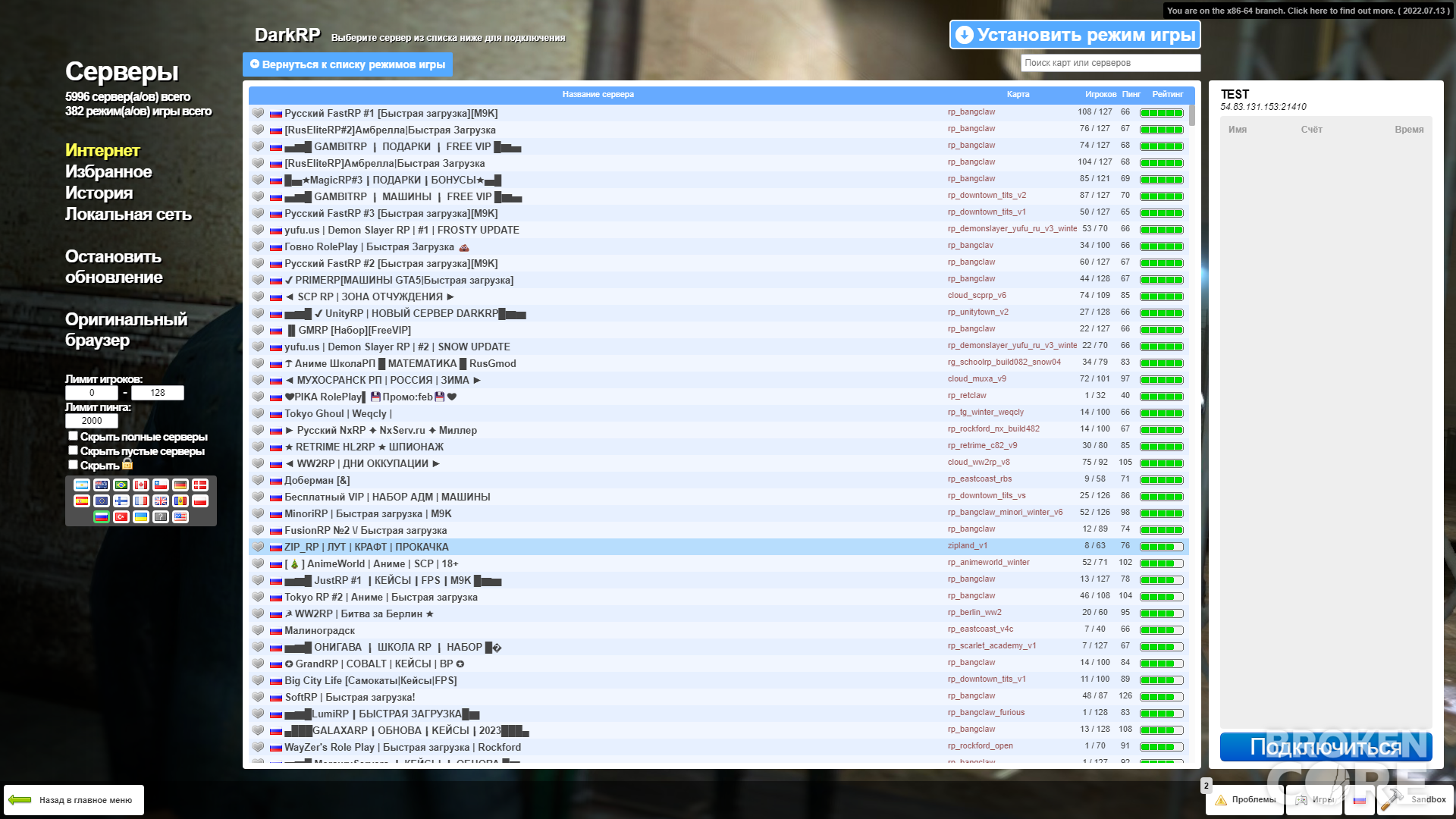Viewport: 1456px width, 819px height.
Task: Filter servers by Canada flag
Action: click(141, 485)
